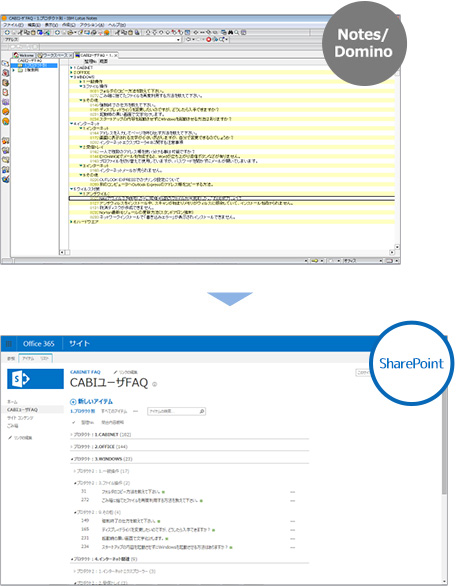Click the select-all checkmark in list header
This screenshot has height=586, width=456.
click(74, 422)
